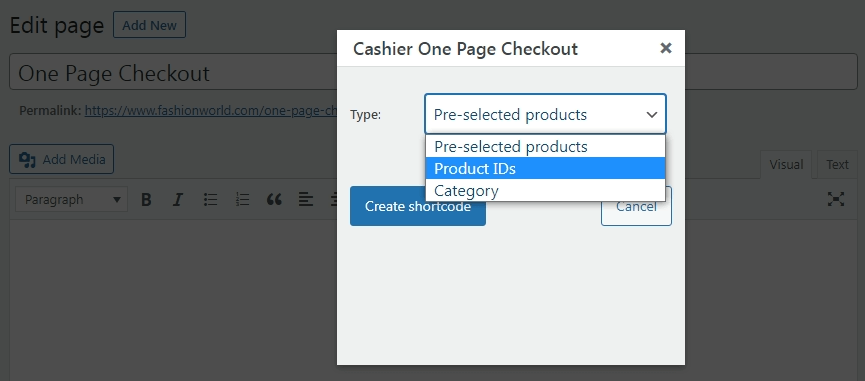865x381 pixels.
Task: Open the Paragraph format dropdown
Action: tap(72, 199)
